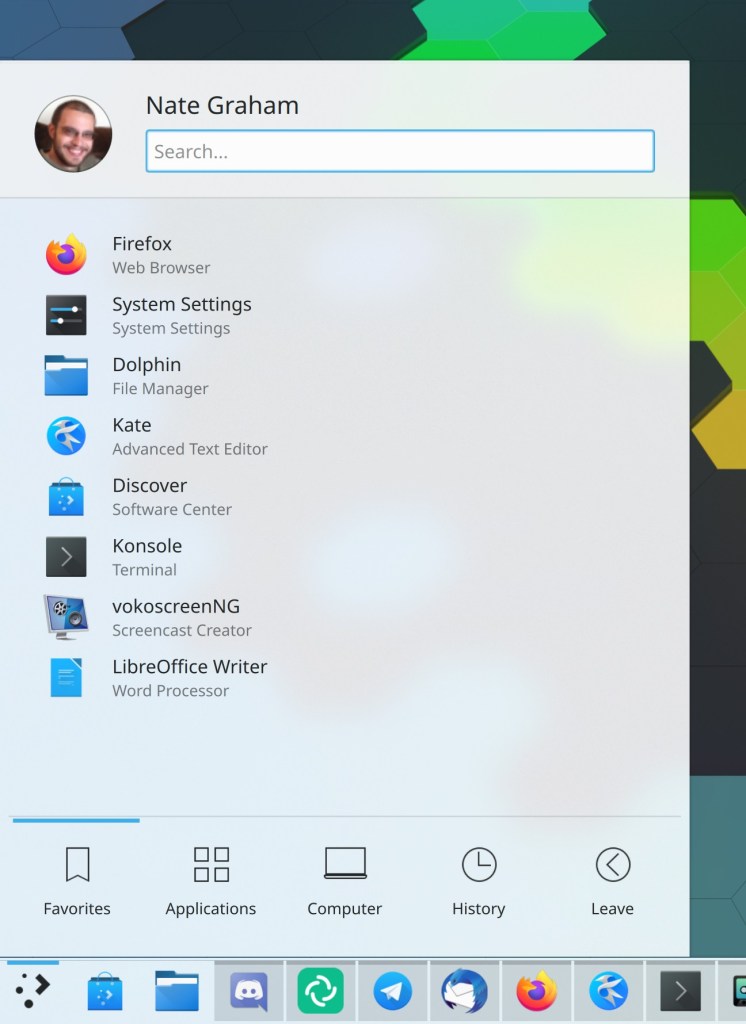Open System Settings from favorites
Image resolution: width=746 pixels, height=1024 pixels.
click(x=181, y=315)
